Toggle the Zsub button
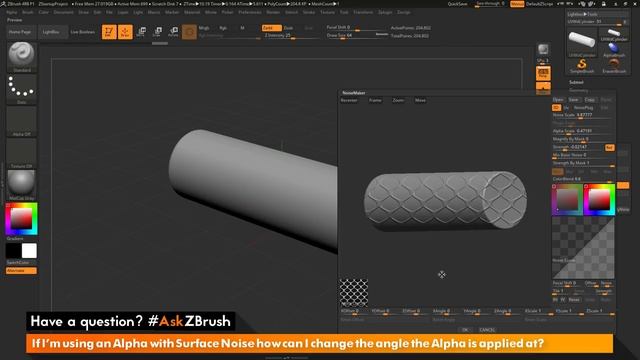The image size is (640, 360). 288,28
